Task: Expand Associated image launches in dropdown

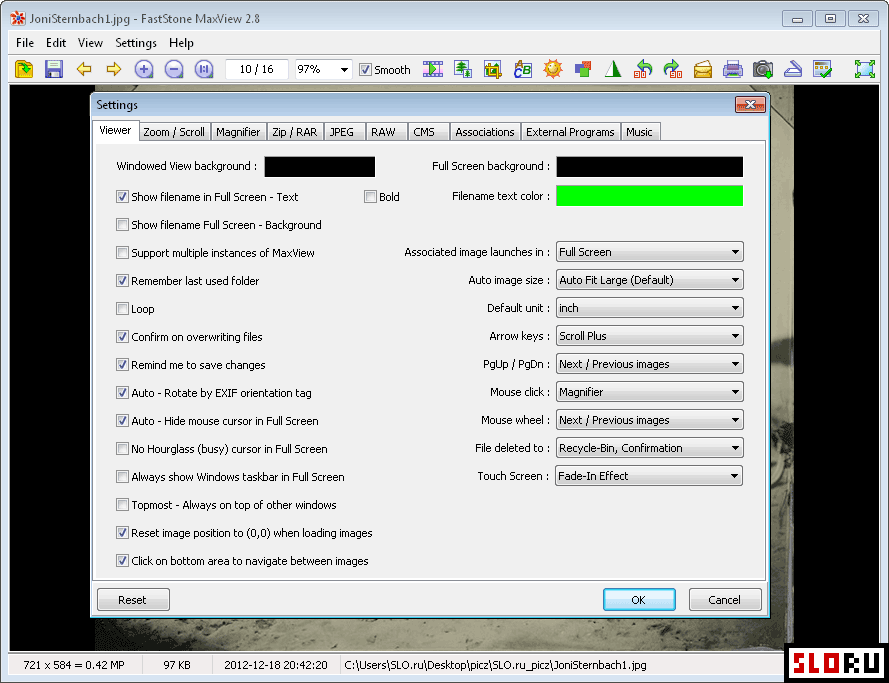Action: (x=649, y=252)
